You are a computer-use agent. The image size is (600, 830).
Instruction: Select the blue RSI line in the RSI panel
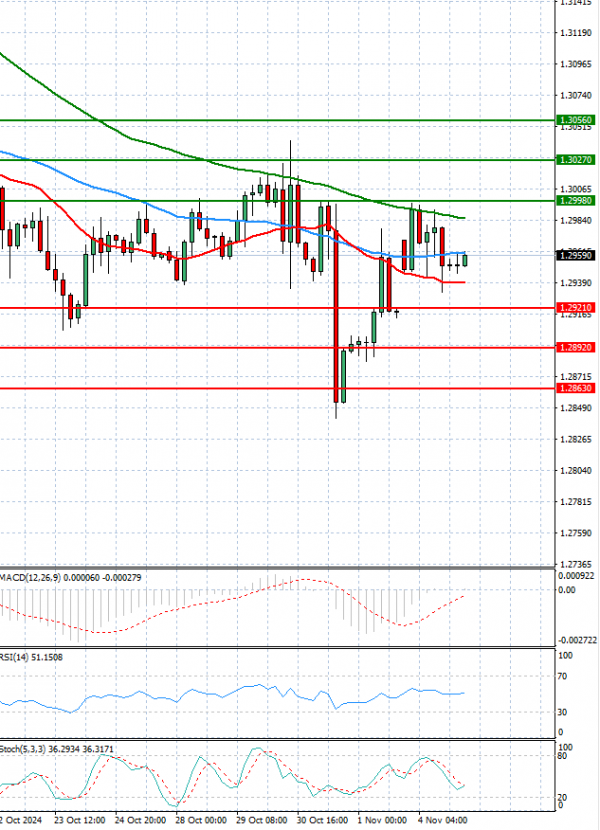click(250, 689)
